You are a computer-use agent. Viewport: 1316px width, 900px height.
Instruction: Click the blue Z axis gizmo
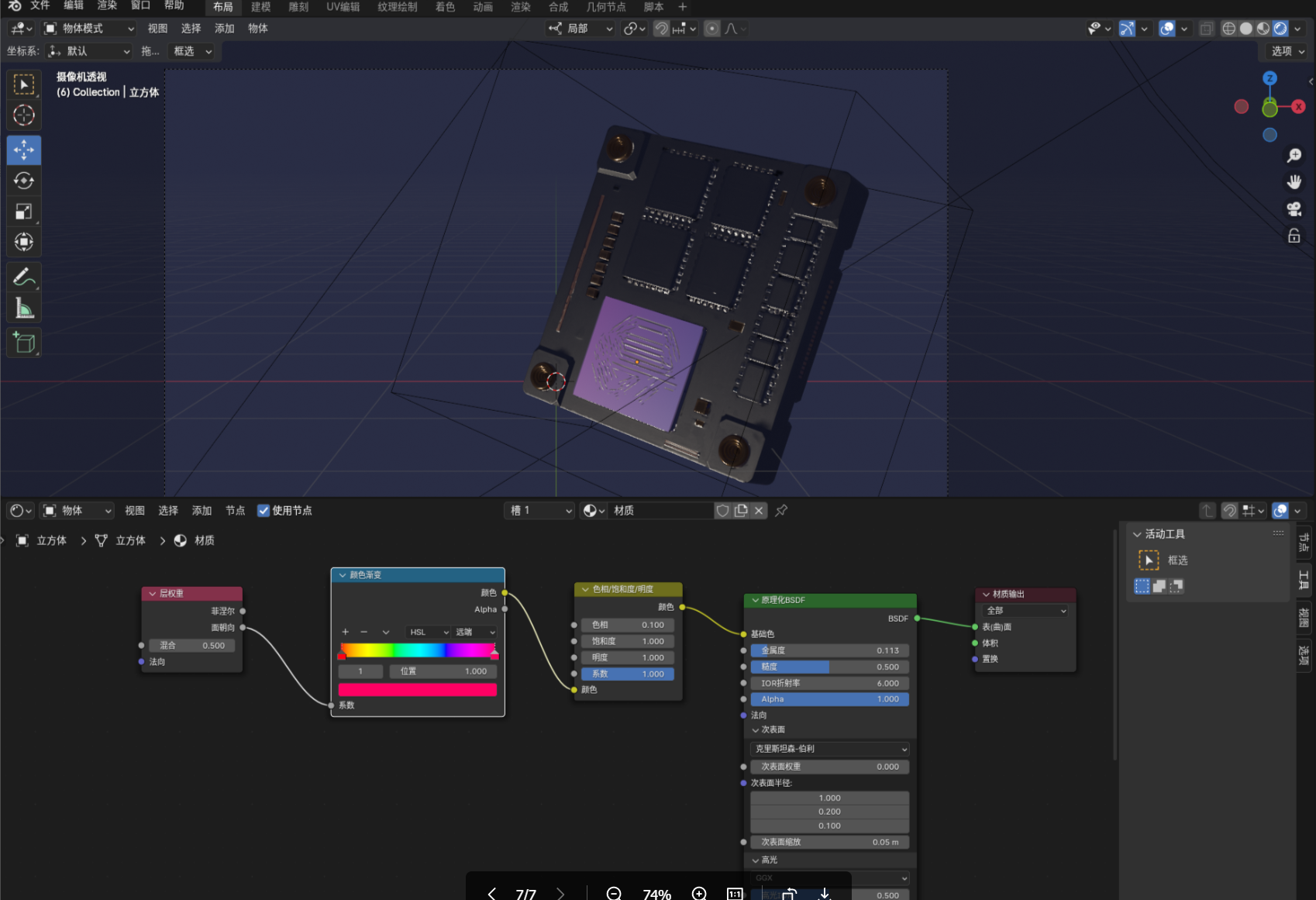click(x=1269, y=78)
